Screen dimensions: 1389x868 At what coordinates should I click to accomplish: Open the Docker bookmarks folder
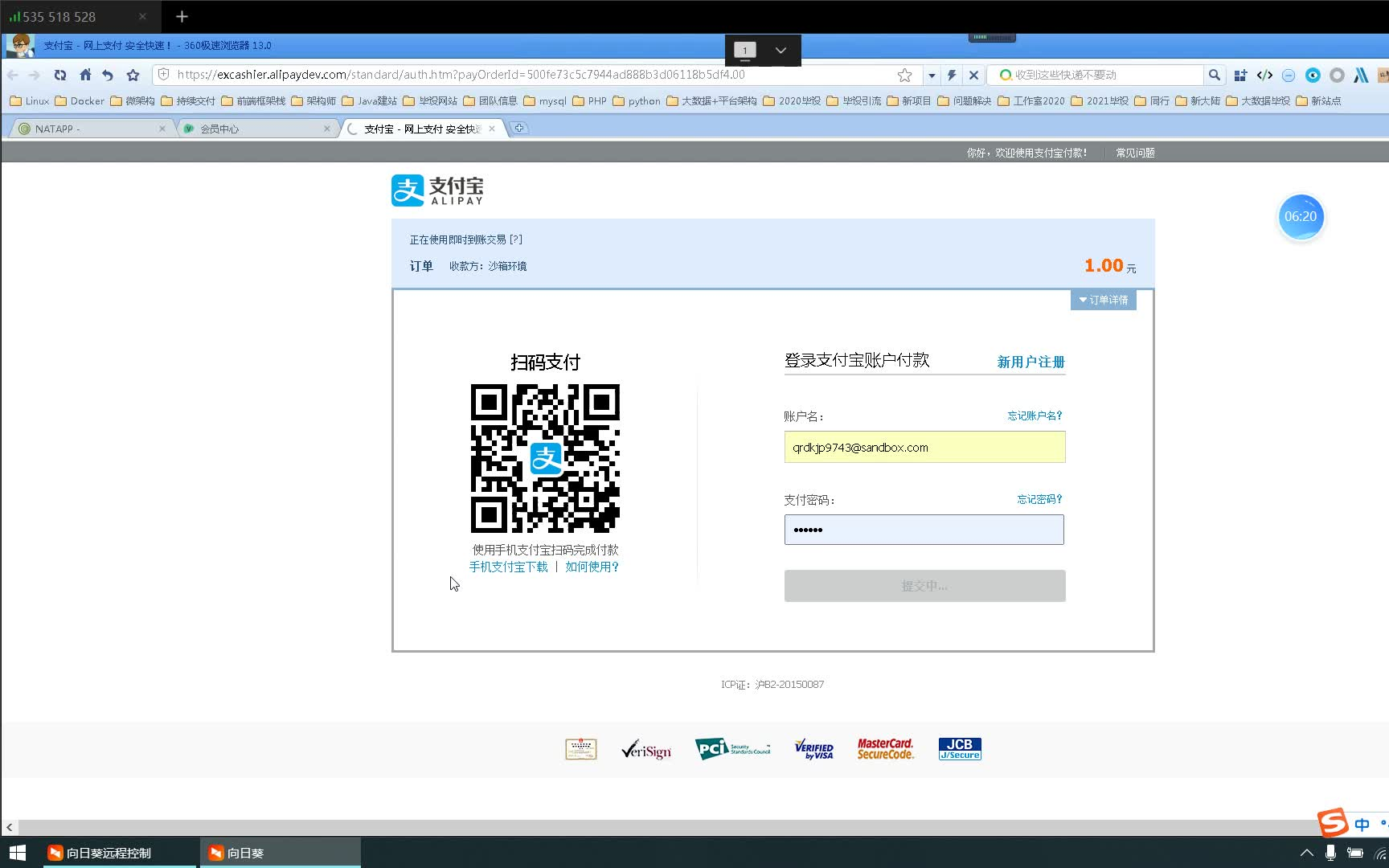coord(80,101)
